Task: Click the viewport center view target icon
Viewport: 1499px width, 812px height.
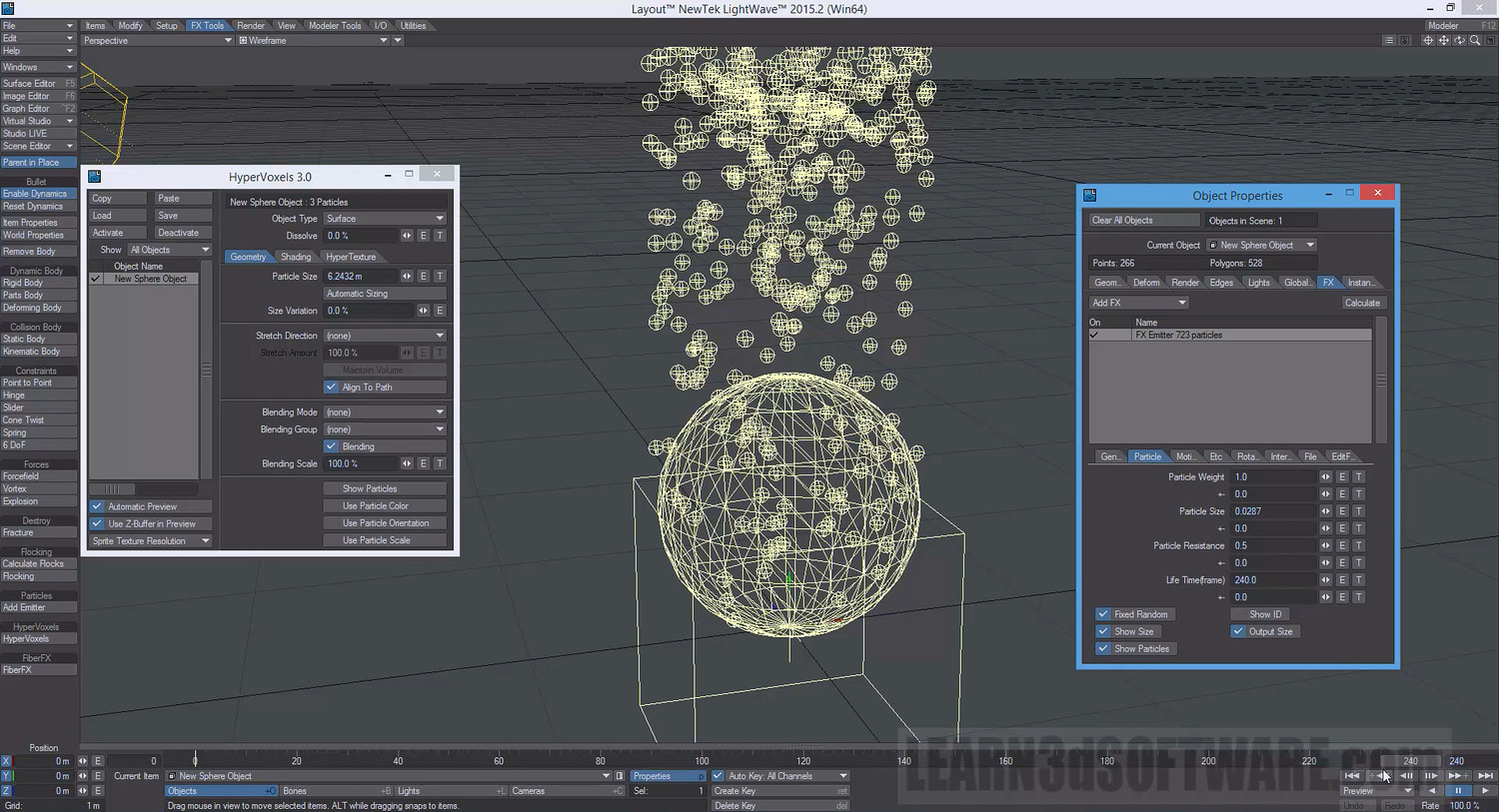Action: [x=1428, y=40]
